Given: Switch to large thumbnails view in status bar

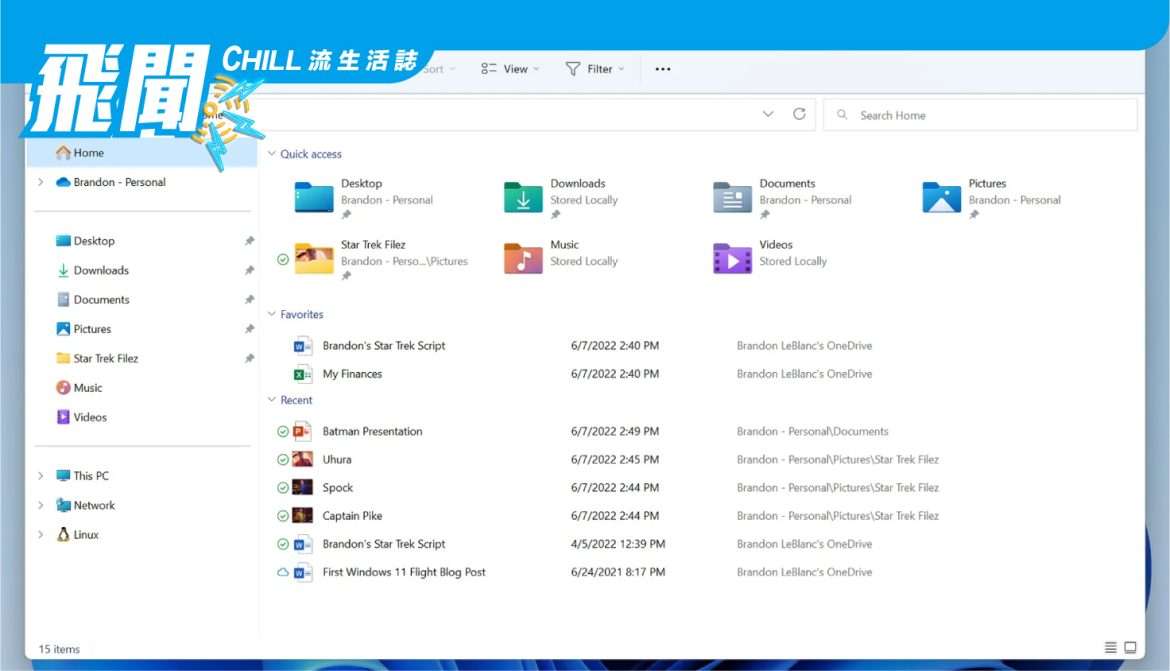Looking at the screenshot, I should pyautogui.click(x=1130, y=647).
